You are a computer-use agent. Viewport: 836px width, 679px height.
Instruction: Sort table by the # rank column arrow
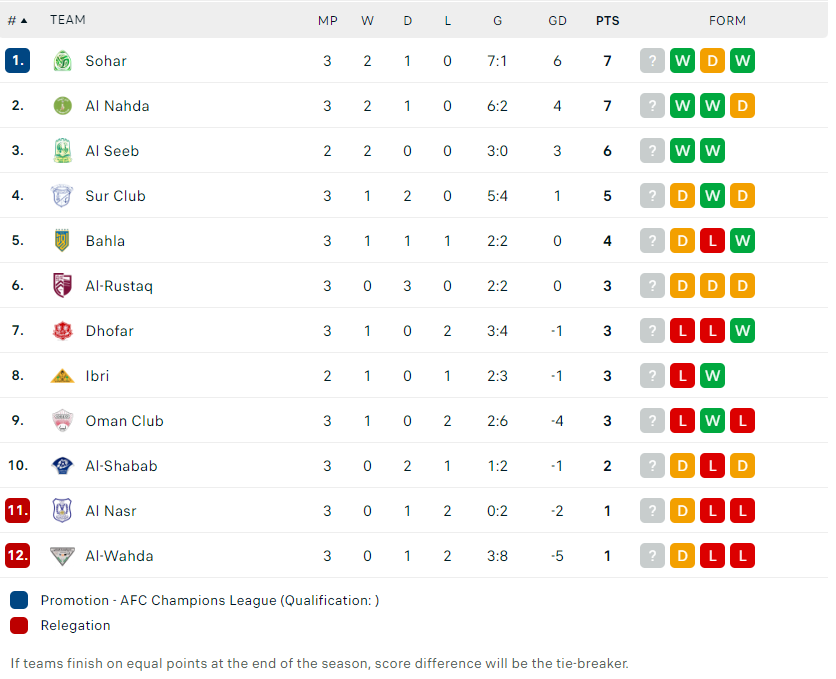click(x=23, y=21)
